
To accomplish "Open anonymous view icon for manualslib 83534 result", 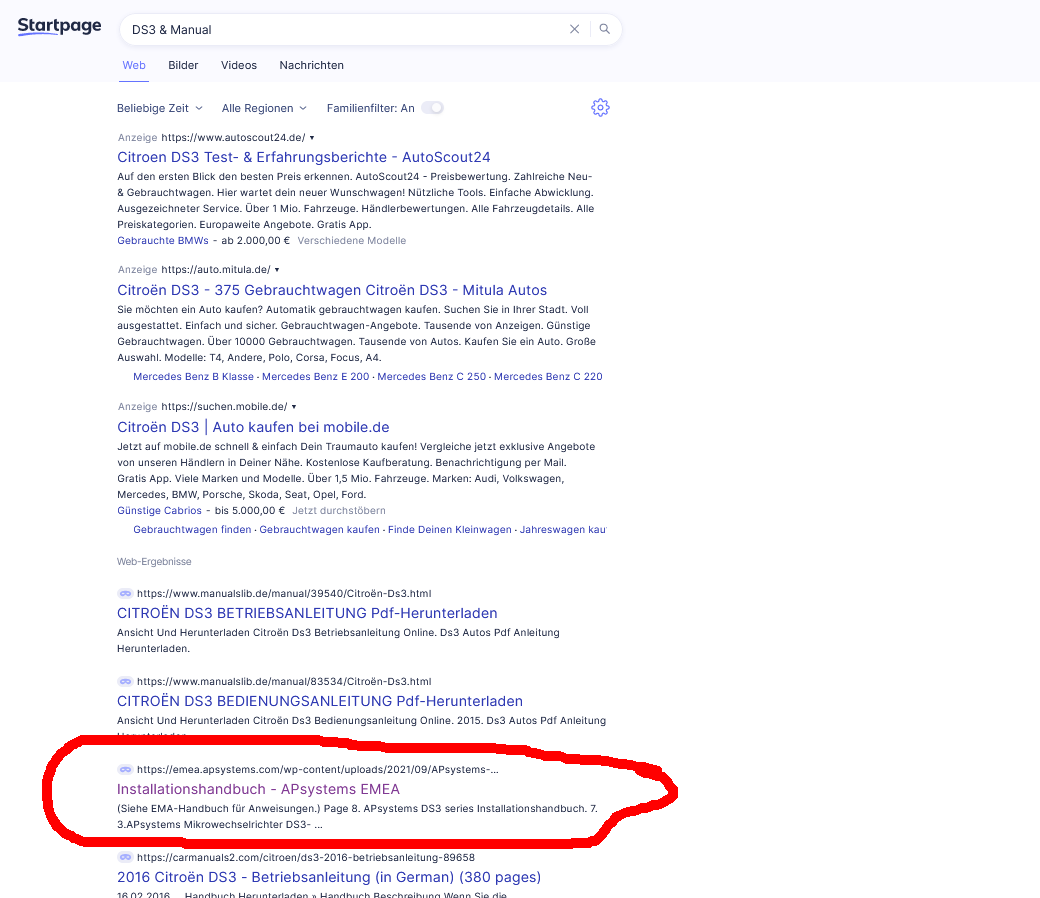I will [125, 682].
